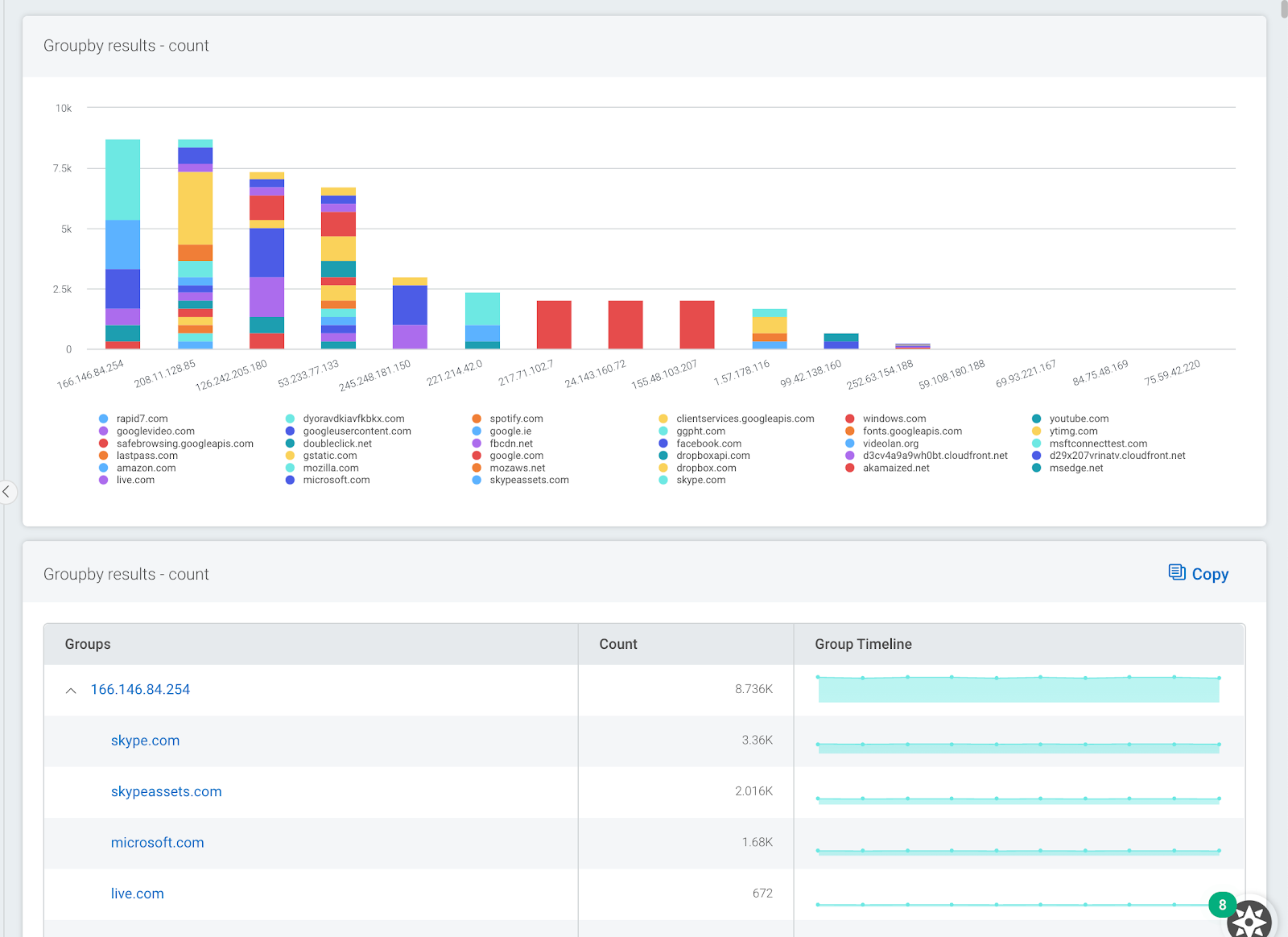Click the microsoft.com table link
This screenshot has width=1288, height=937.
pos(157,843)
